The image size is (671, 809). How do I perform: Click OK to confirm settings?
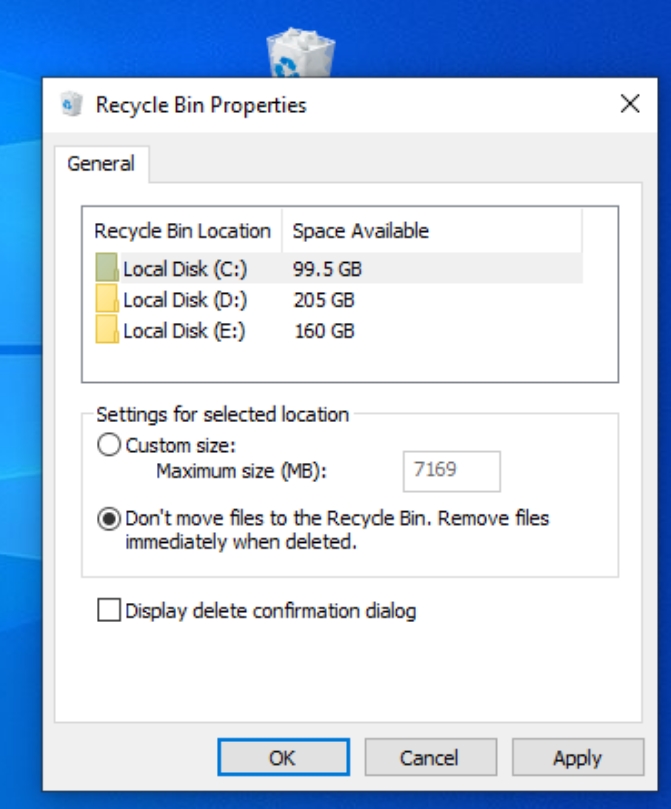pos(284,757)
